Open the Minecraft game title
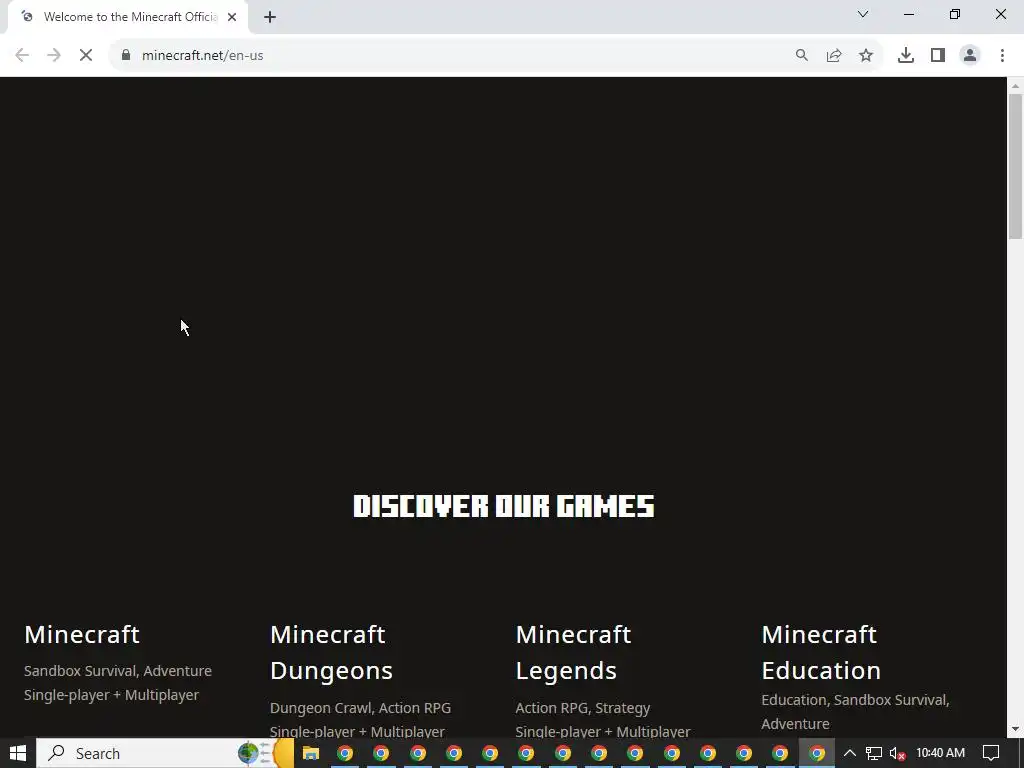1024x768 pixels. [x=82, y=634]
